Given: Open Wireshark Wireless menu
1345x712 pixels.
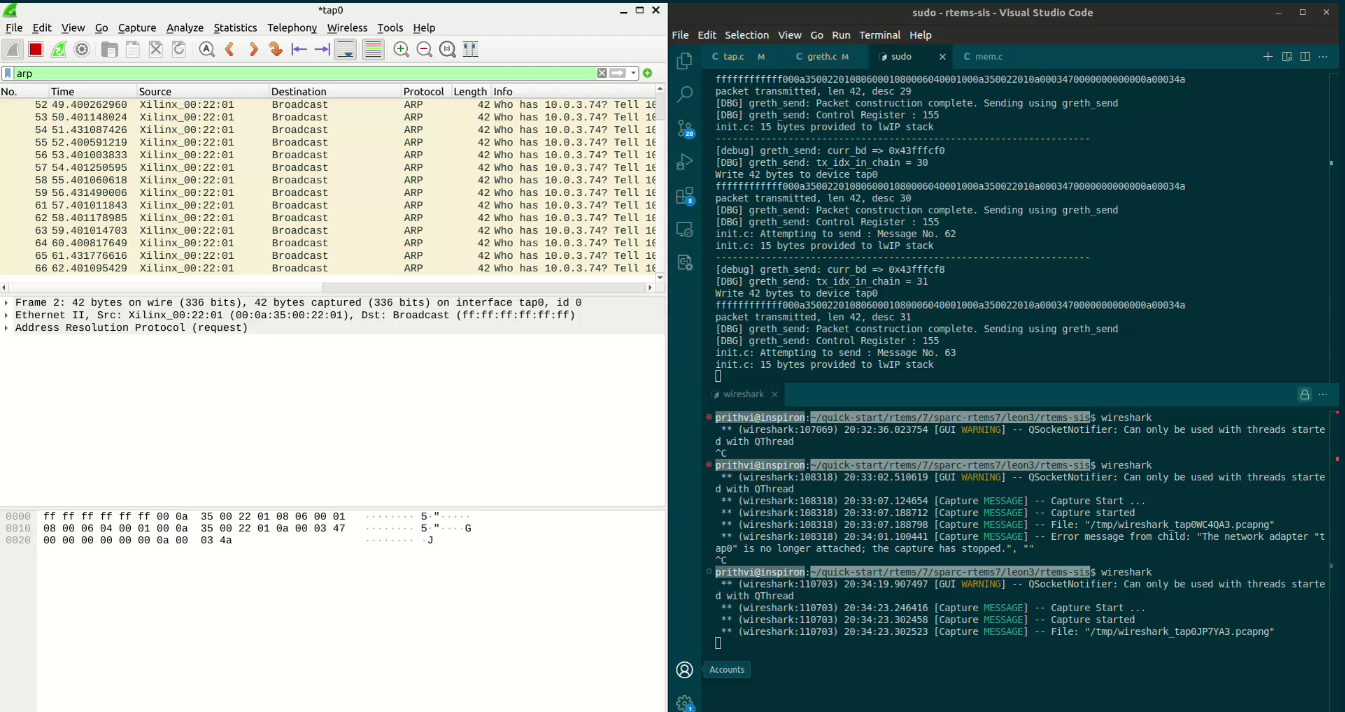Looking at the screenshot, I should pos(347,28).
